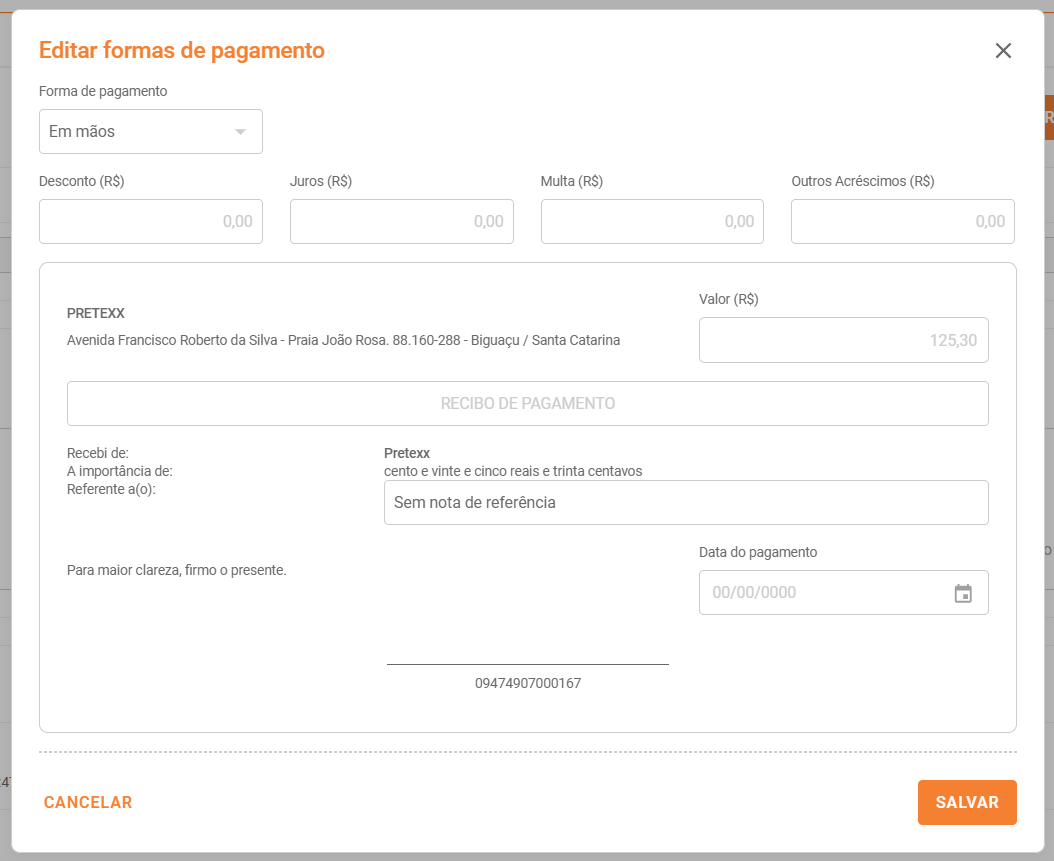This screenshot has height=861, width=1054.
Task: Click the Para maior clareza statement text
Action: (x=177, y=570)
